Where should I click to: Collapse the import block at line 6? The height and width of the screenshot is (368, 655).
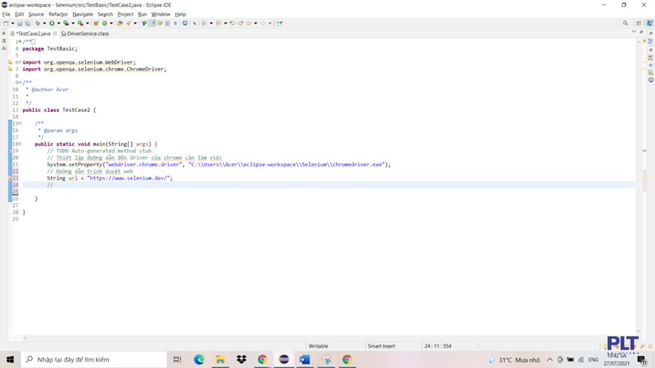[20, 62]
